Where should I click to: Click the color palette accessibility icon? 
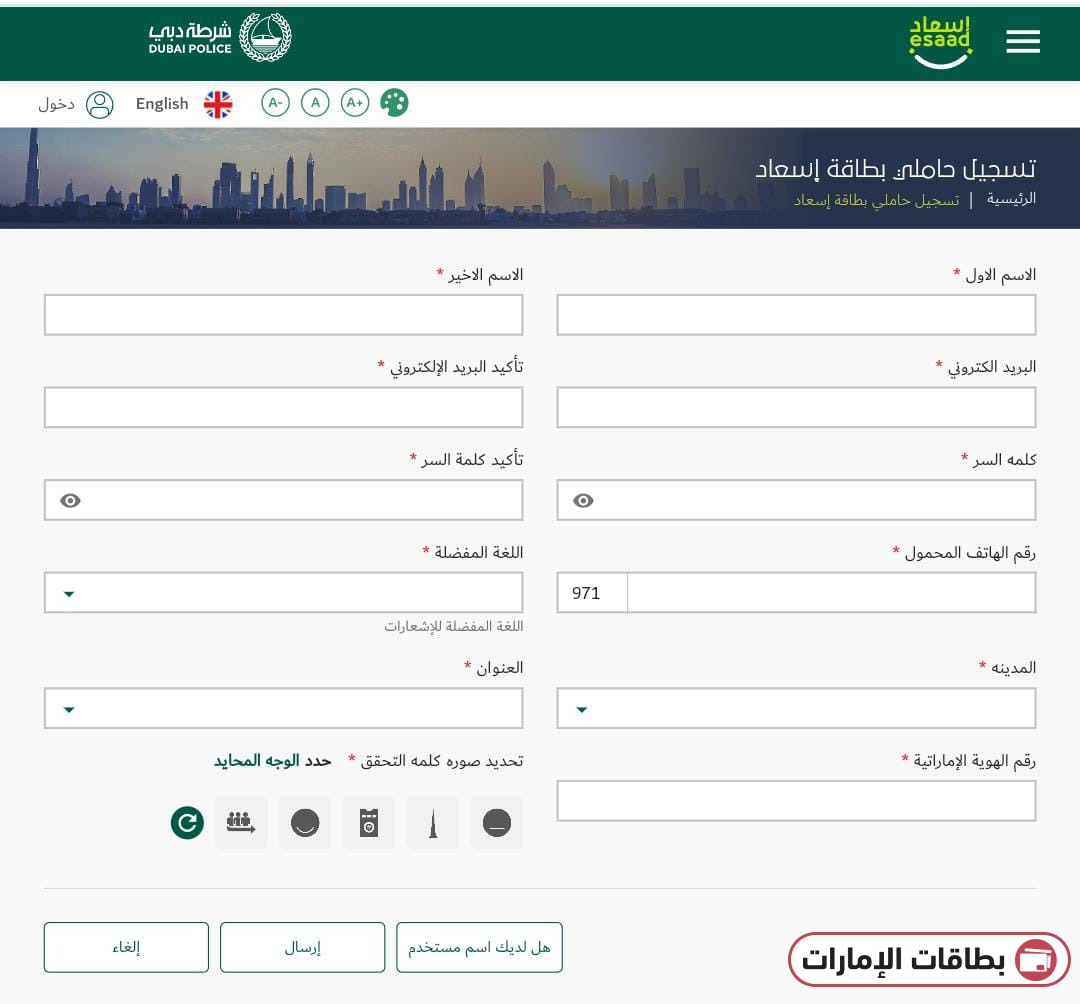pos(394,102)
